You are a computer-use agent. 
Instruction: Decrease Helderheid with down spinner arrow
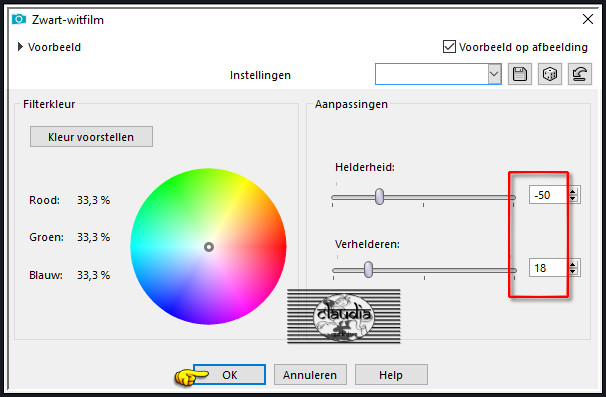573,199
